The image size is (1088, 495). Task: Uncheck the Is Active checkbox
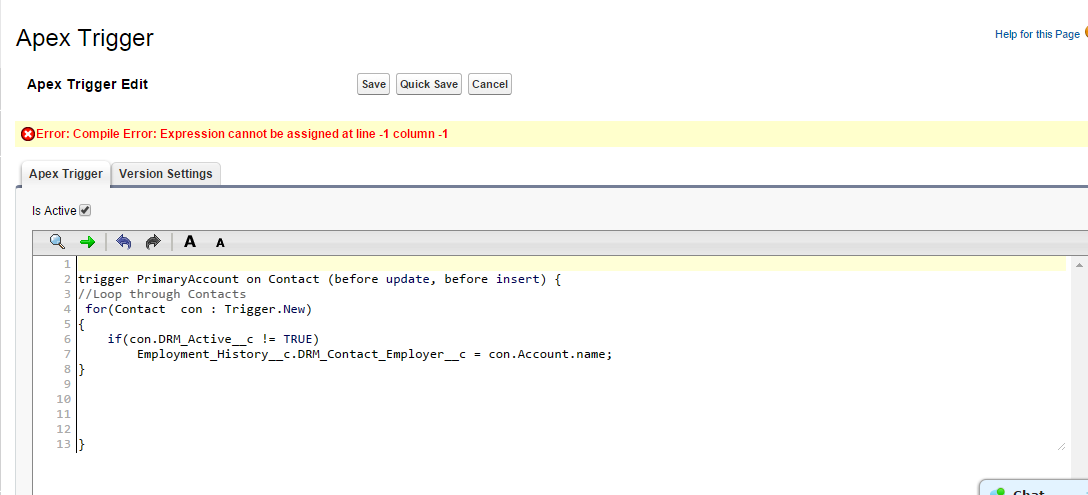click(x=85, y=210)
